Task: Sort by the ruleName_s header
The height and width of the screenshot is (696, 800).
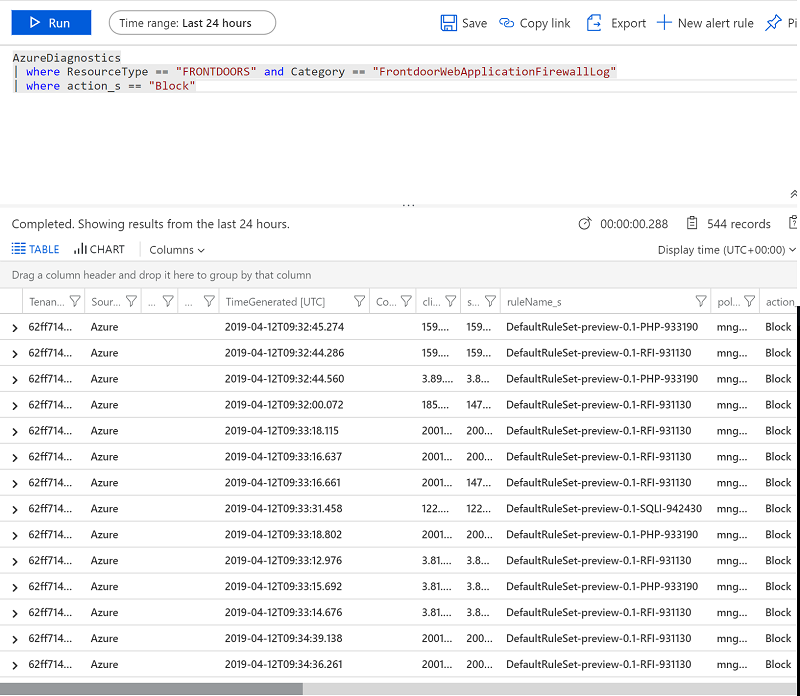Action: 534,302
